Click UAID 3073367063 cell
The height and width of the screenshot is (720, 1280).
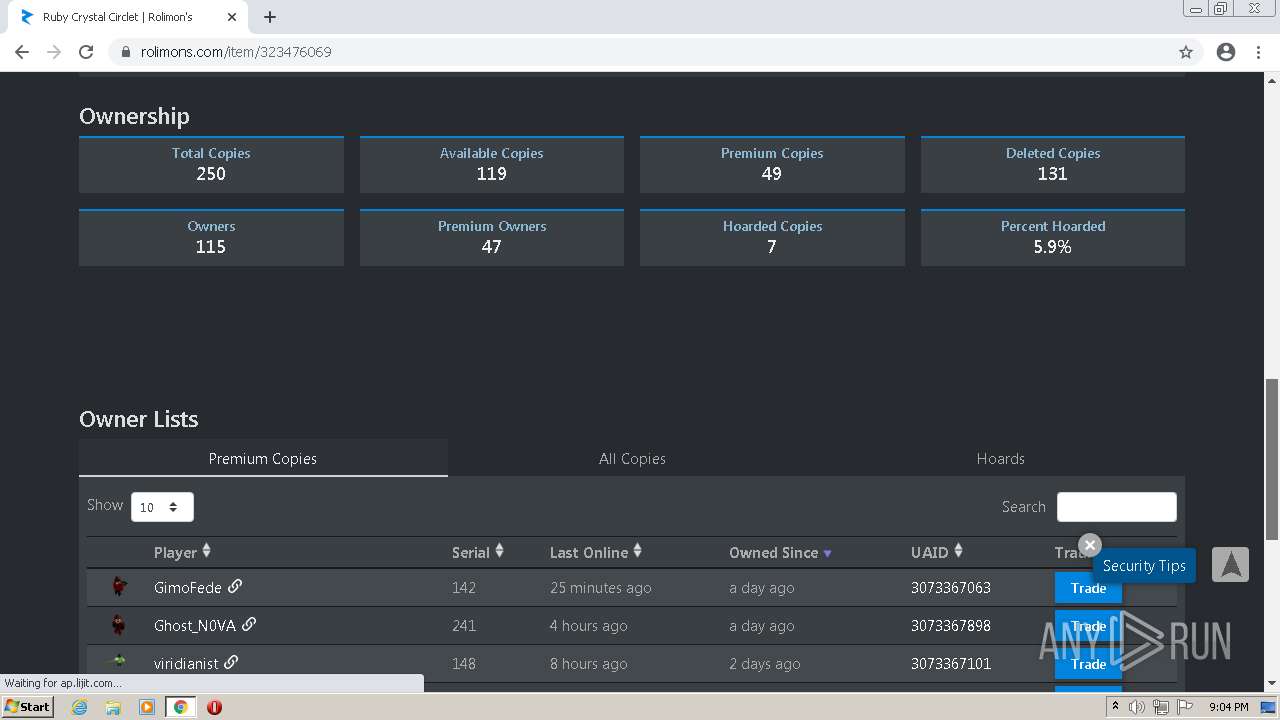pos(950,587)
